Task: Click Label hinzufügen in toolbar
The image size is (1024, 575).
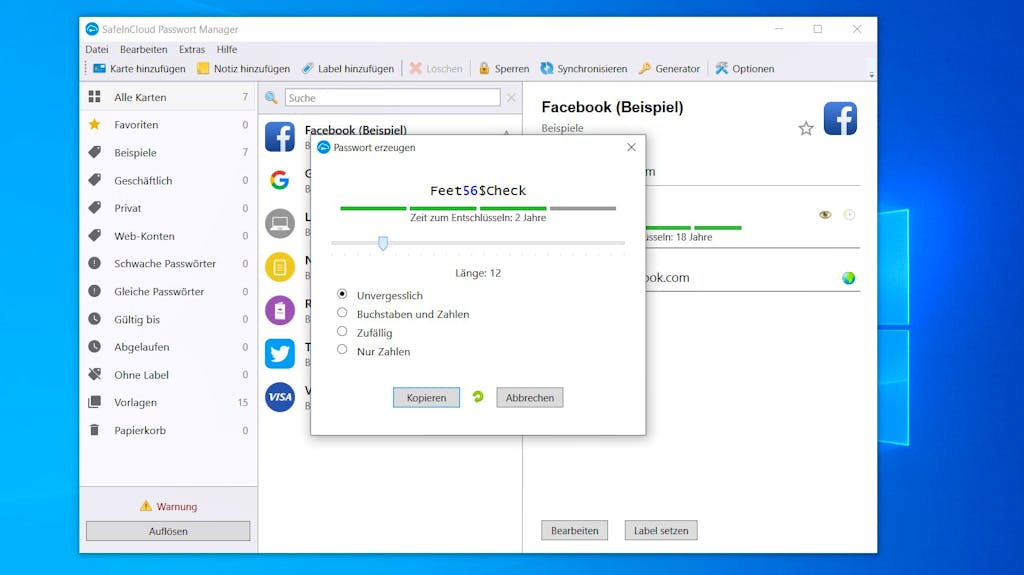Action: click(x=347, y=69)
